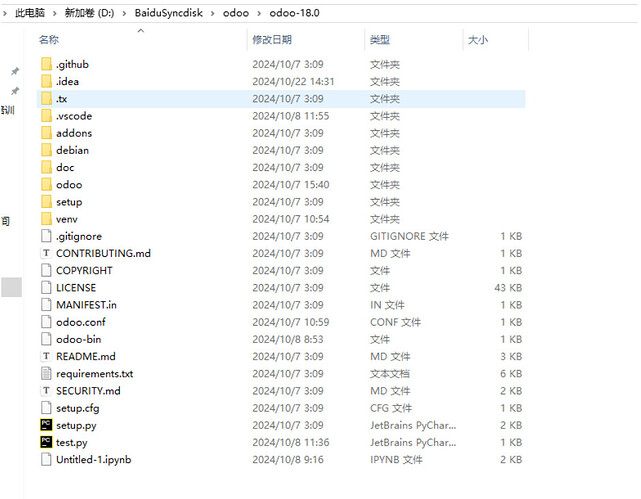Select the venv folder name
Screen dimensions: 641x499
pos(67,219)
